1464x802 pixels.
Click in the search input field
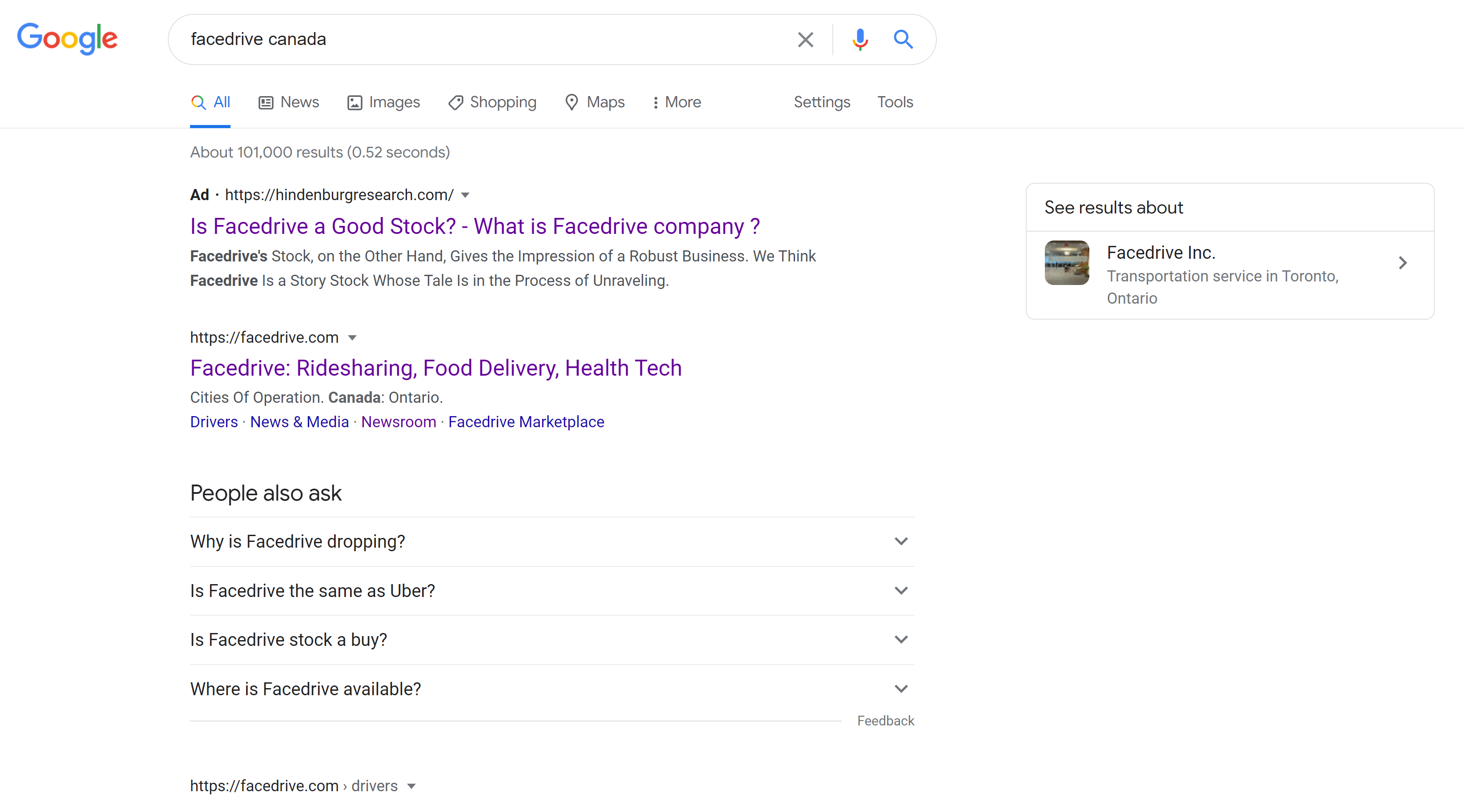pos(480,40)
